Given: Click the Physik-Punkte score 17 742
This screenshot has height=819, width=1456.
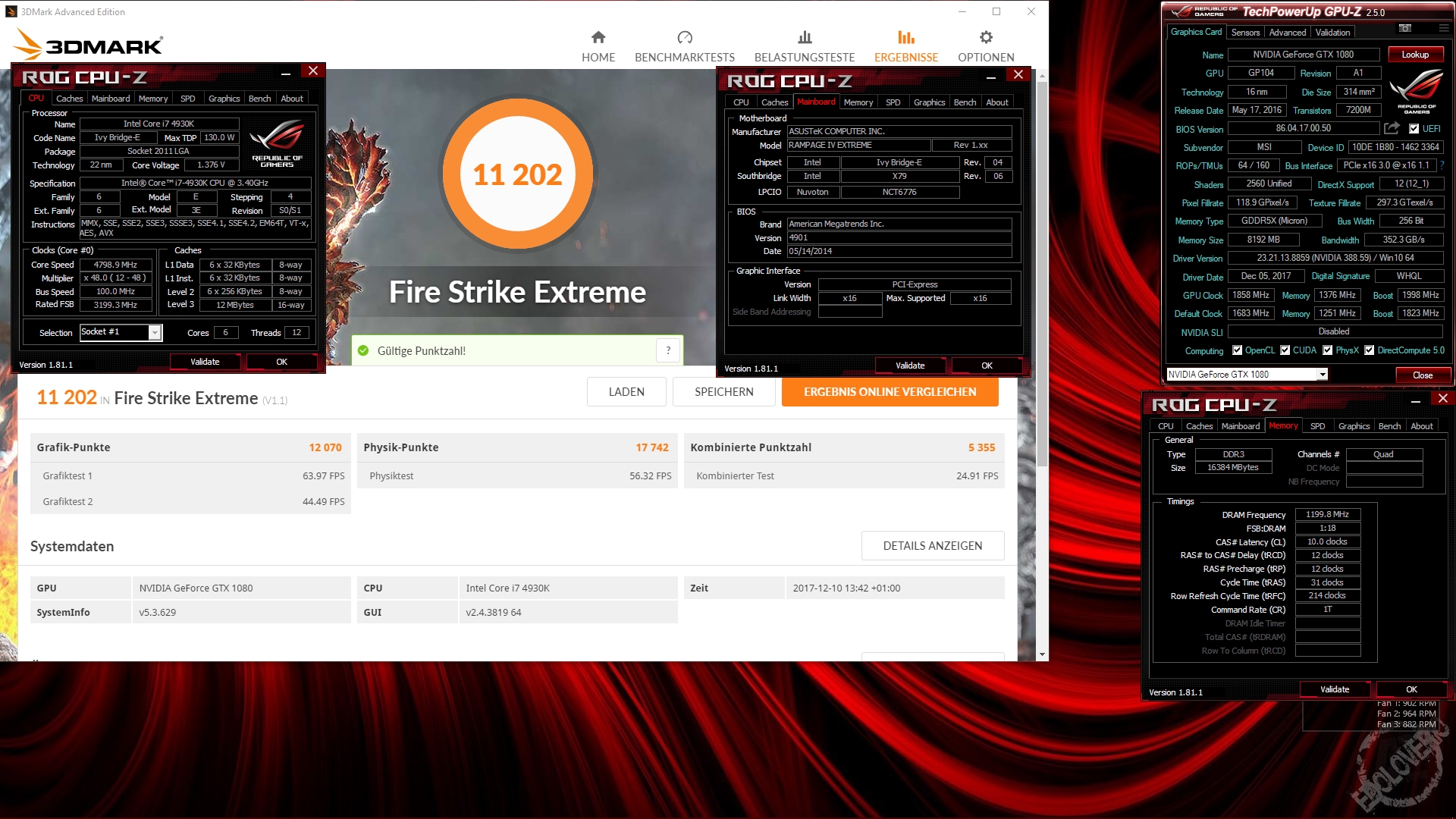Looking at the screenshot, I should point(652,447).
